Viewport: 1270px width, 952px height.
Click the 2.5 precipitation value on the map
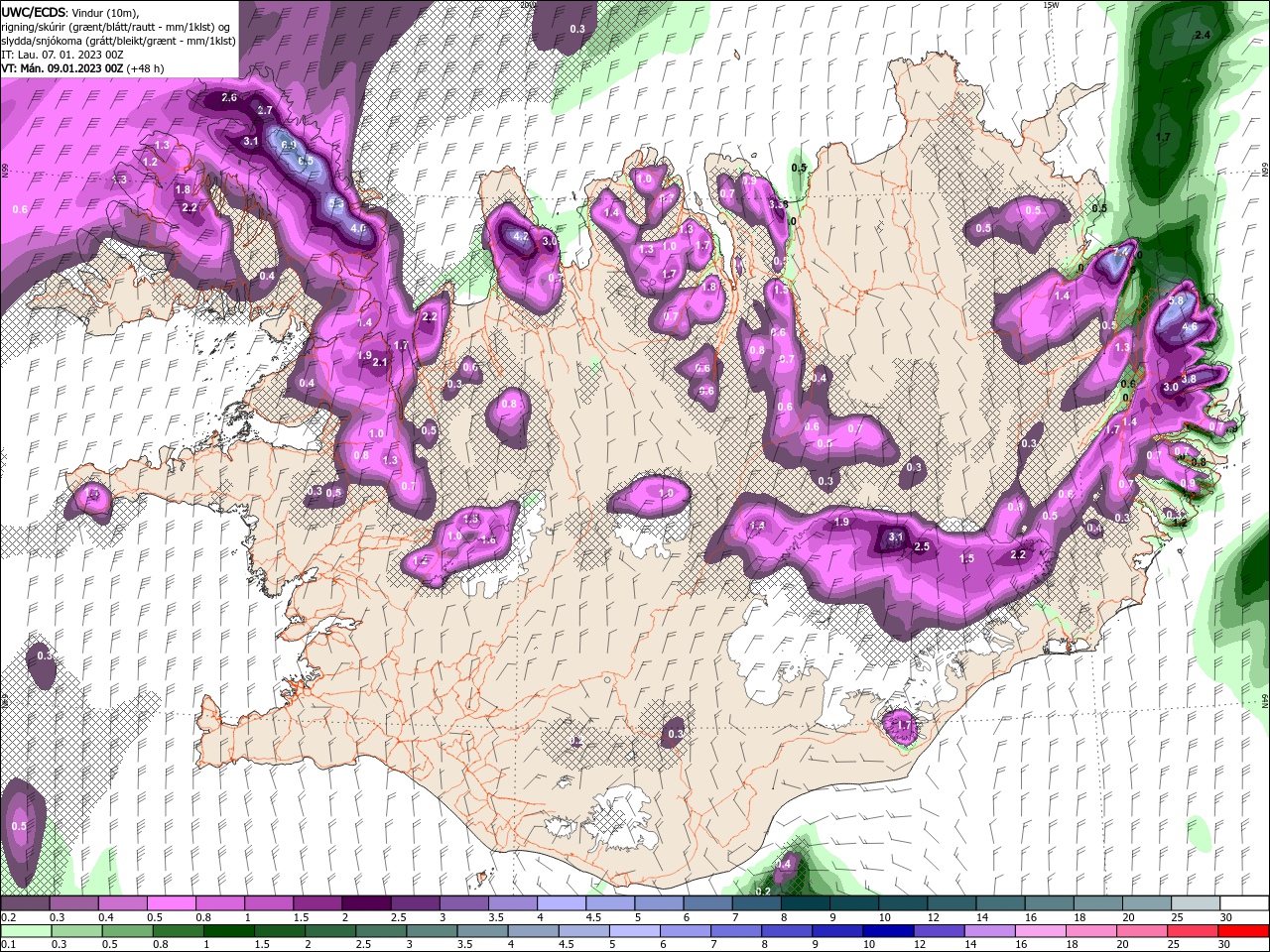tap(921, 547)
